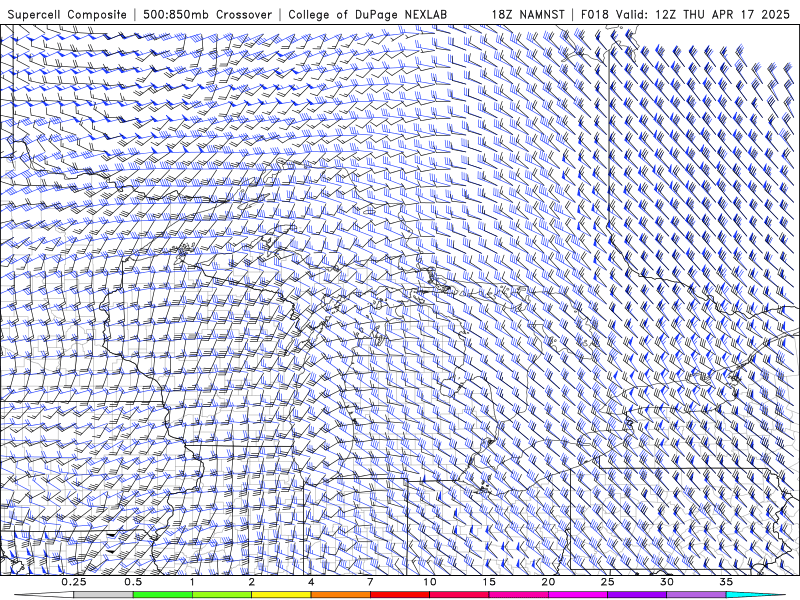Click the red legend swatch between 7 and 10

point(399,595)
